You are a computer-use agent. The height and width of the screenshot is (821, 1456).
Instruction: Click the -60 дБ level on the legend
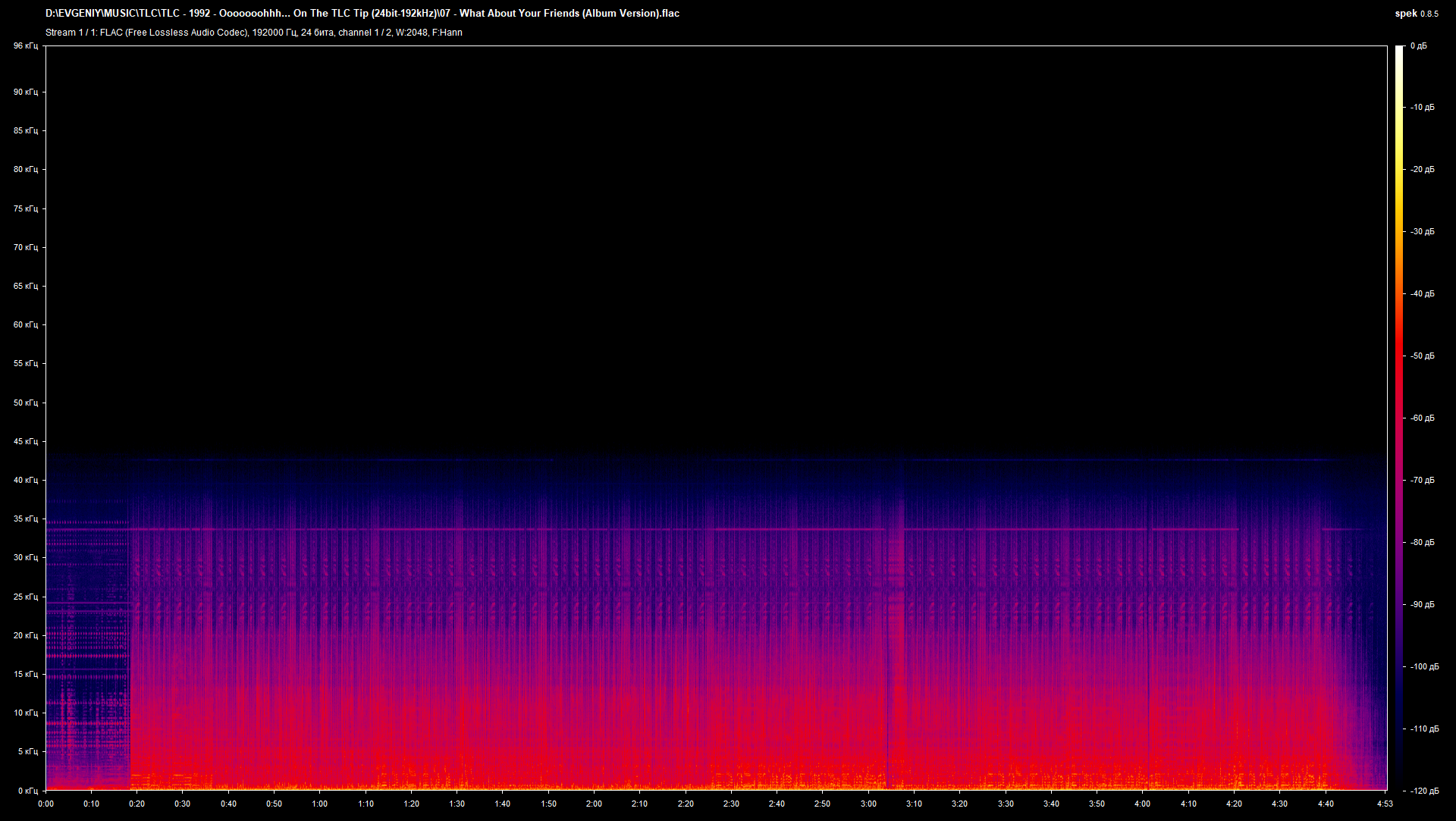[x=1423, y=417]
